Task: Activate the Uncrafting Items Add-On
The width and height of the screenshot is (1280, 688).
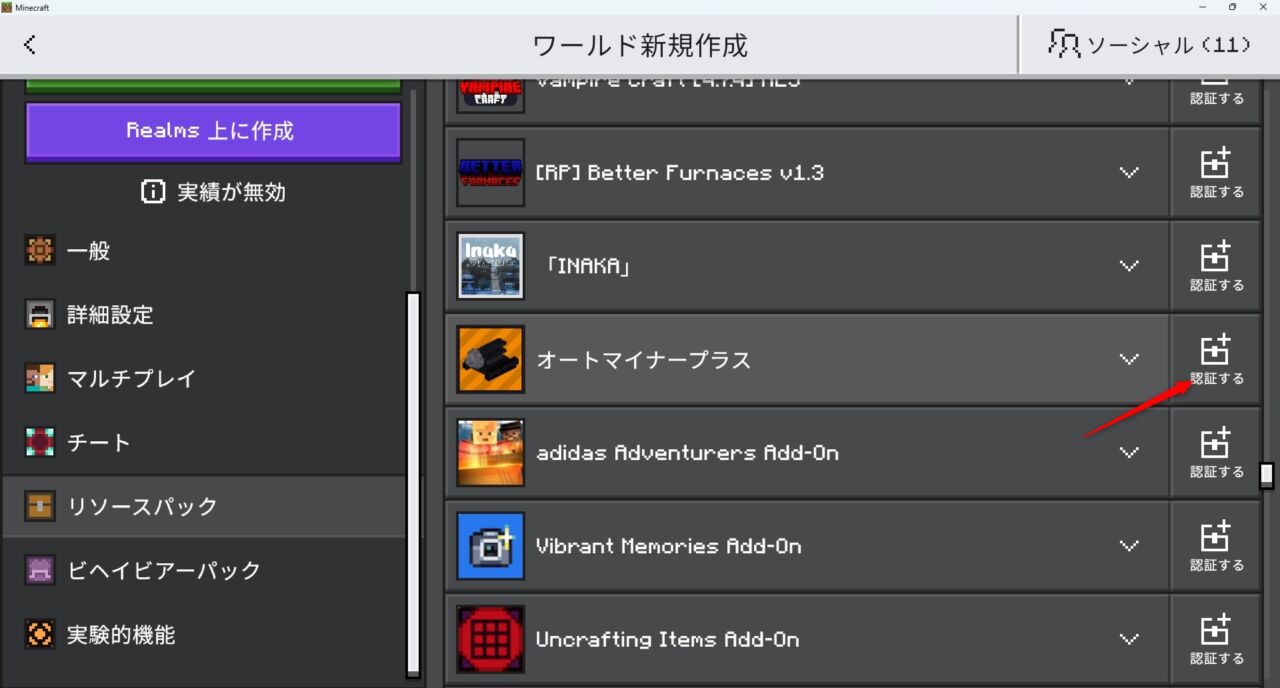Action: 1216,639
